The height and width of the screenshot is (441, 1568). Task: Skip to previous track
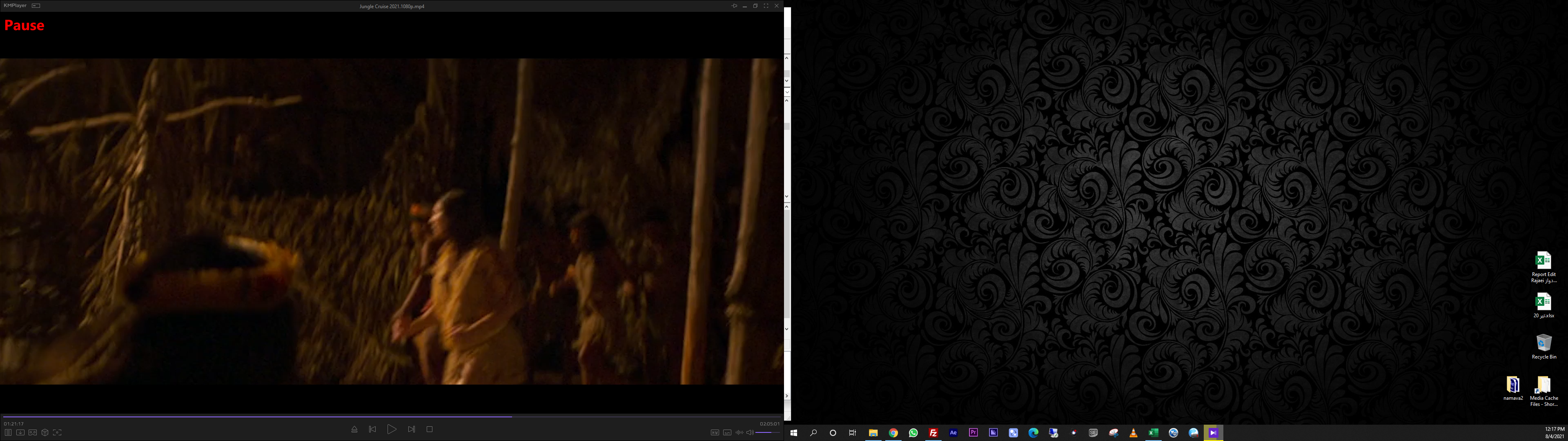[x=372, y=430]
